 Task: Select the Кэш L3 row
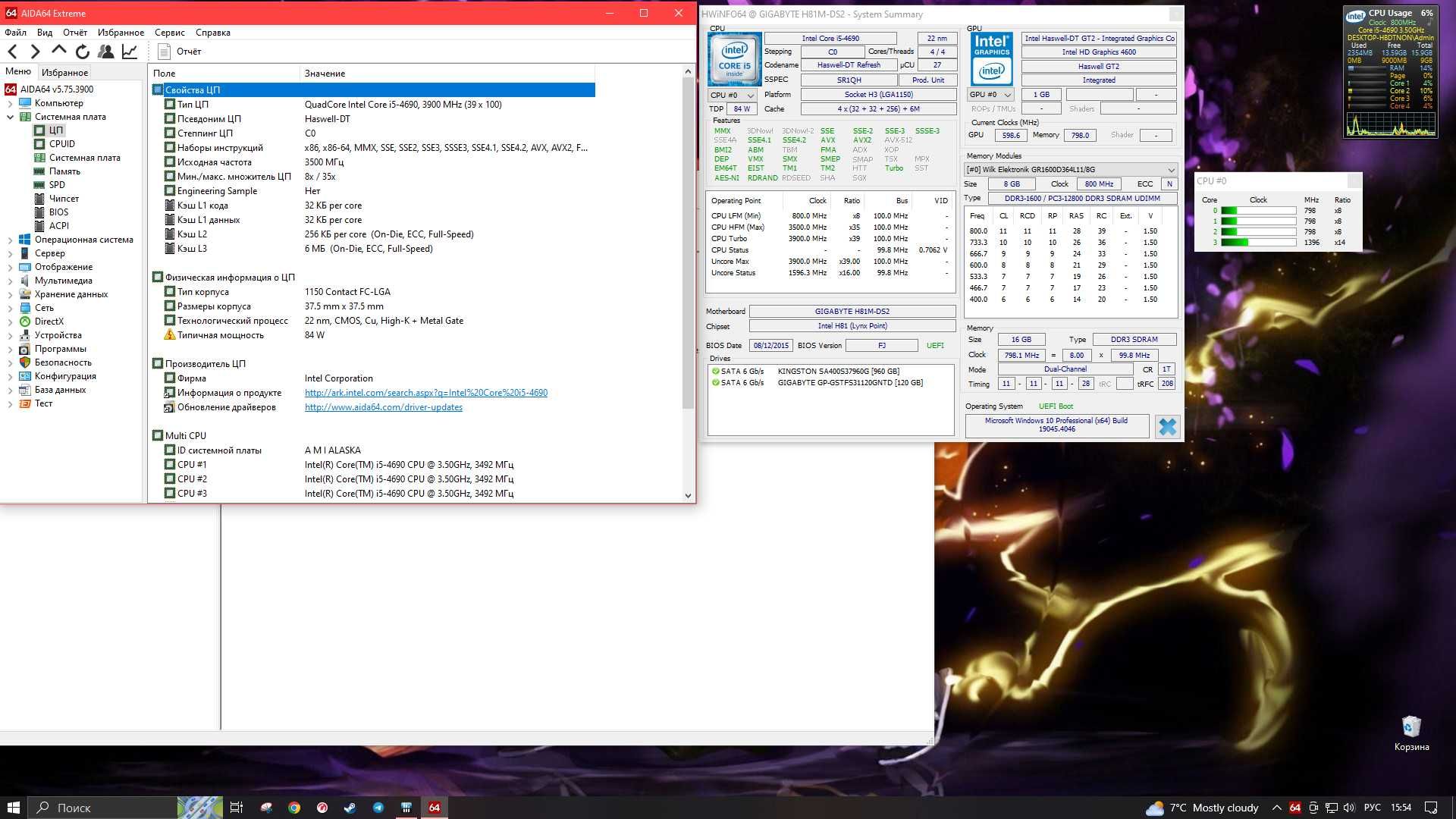[373, 249]
